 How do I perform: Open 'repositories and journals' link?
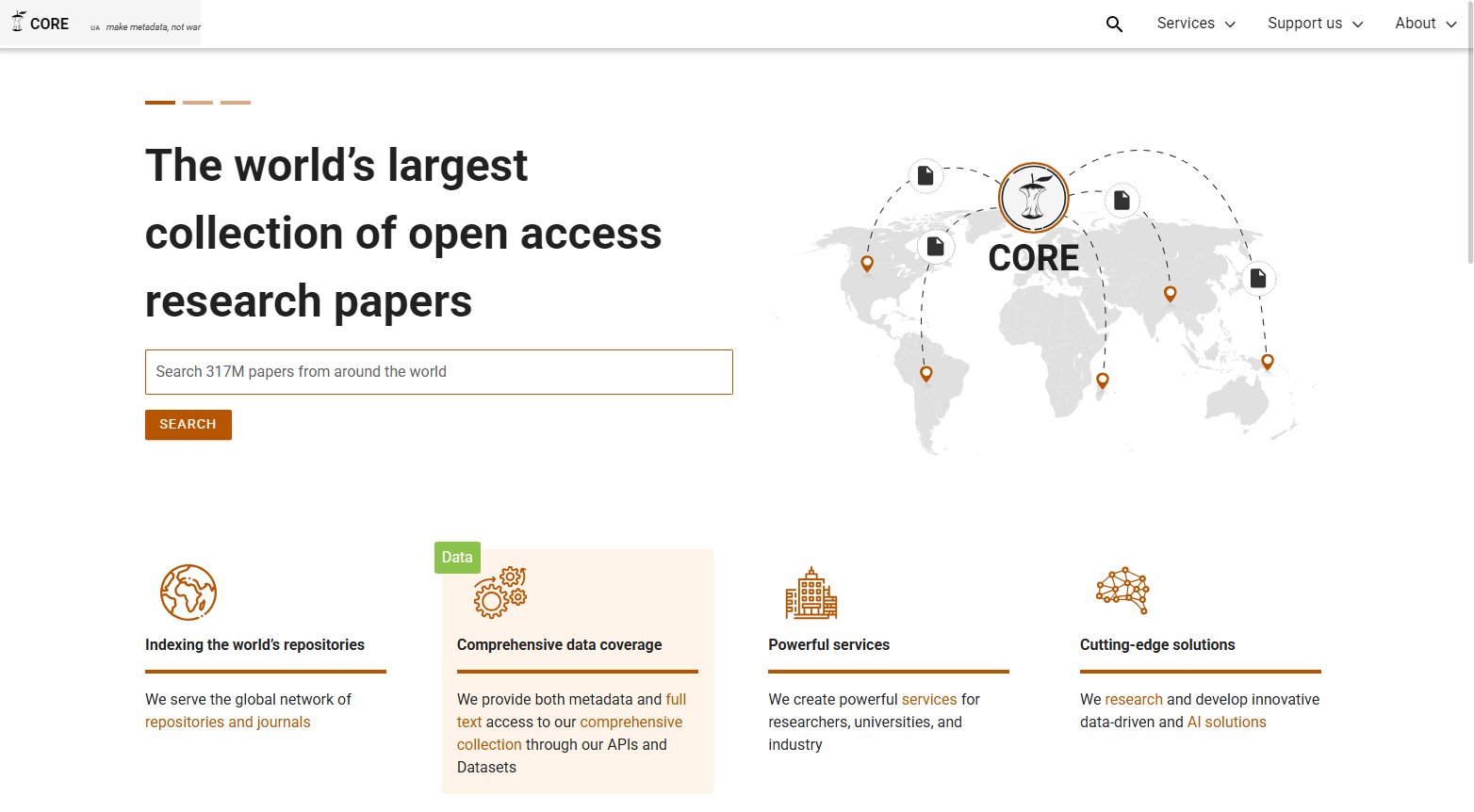click(228, 723)
